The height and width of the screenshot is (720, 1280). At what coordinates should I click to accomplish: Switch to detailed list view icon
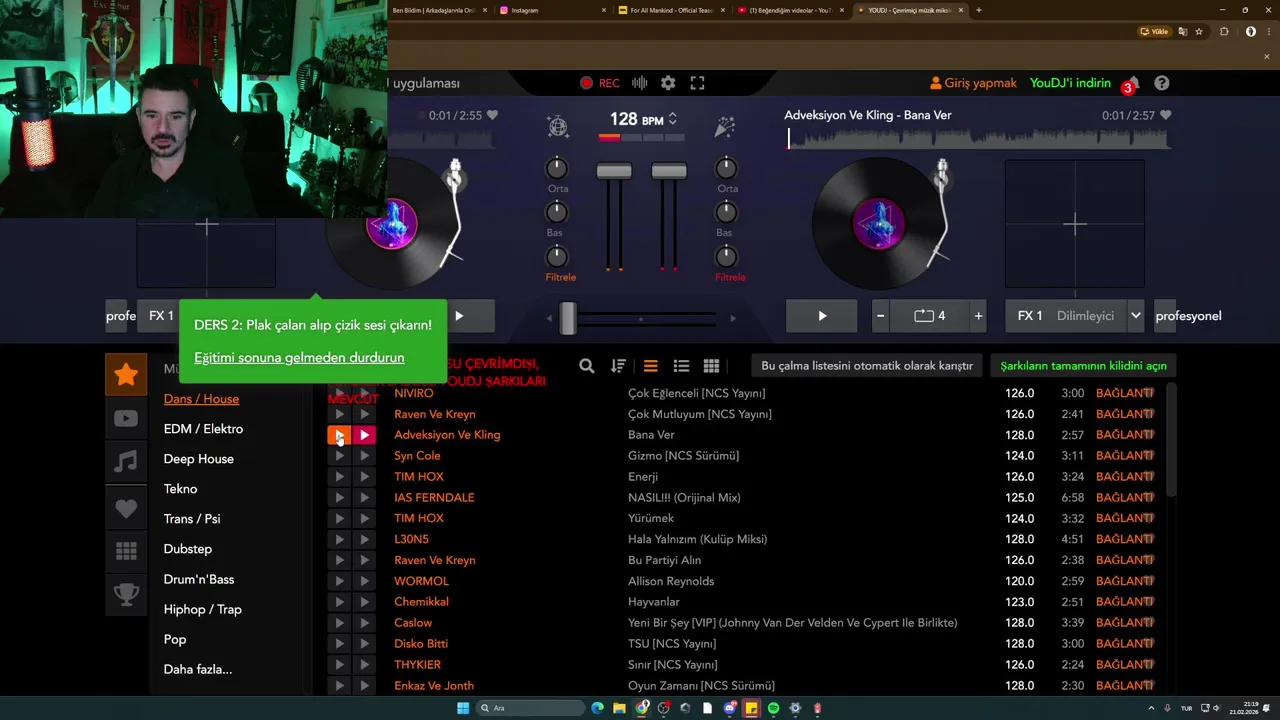tap(682, 366)
